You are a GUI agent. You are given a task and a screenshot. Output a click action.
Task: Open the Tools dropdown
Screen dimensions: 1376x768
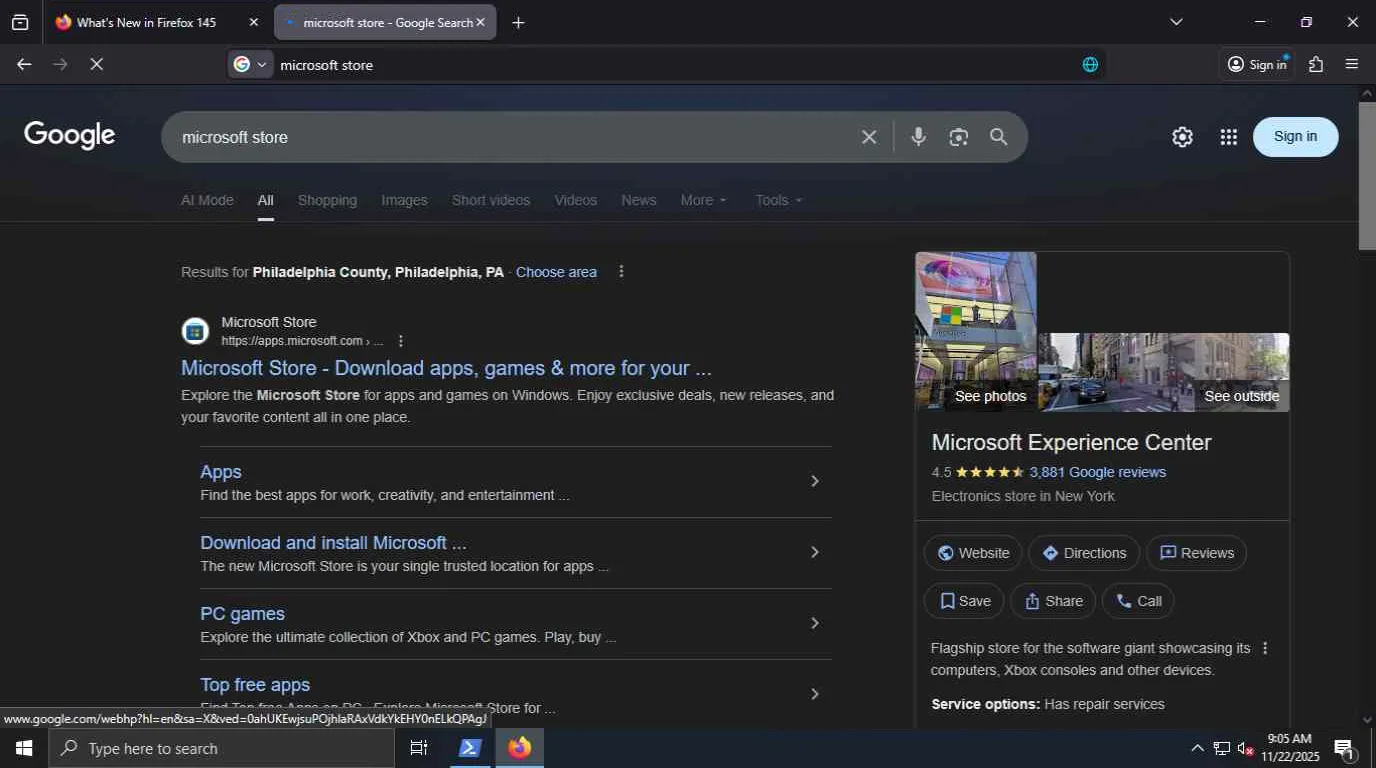[779, 200]
